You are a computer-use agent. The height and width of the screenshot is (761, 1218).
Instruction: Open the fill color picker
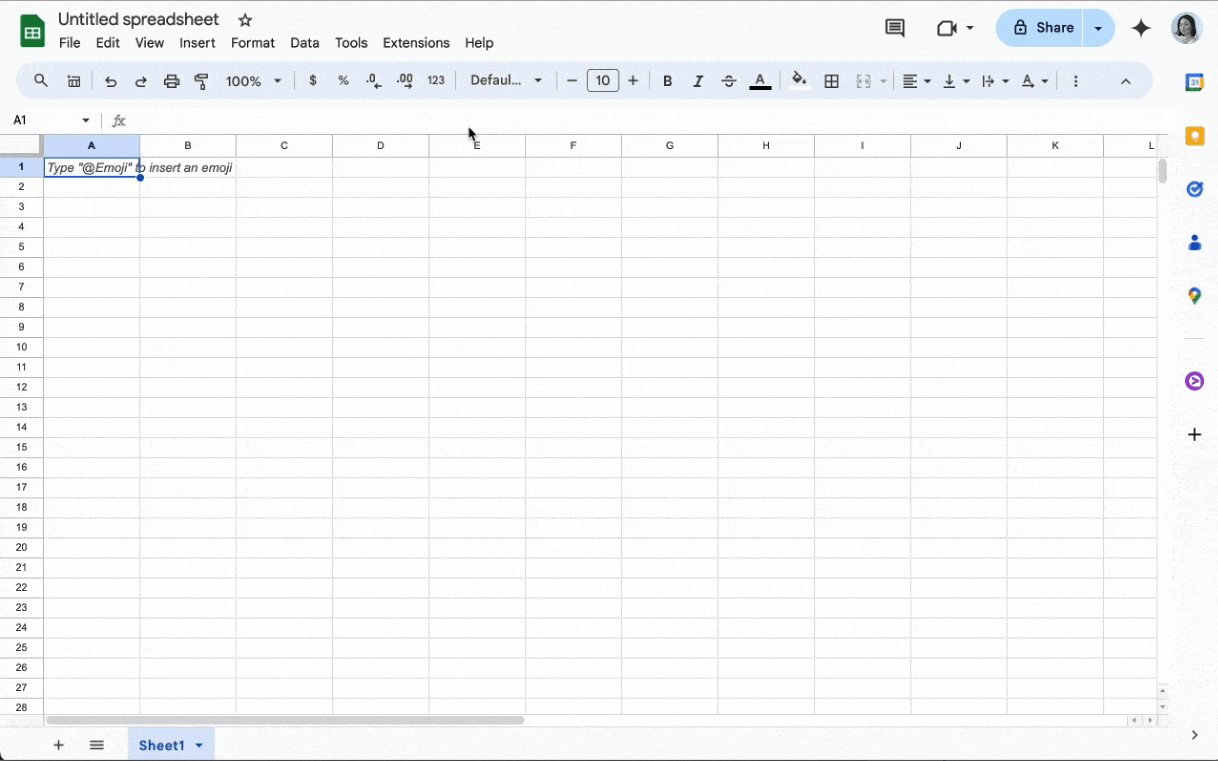pos(799,81)
